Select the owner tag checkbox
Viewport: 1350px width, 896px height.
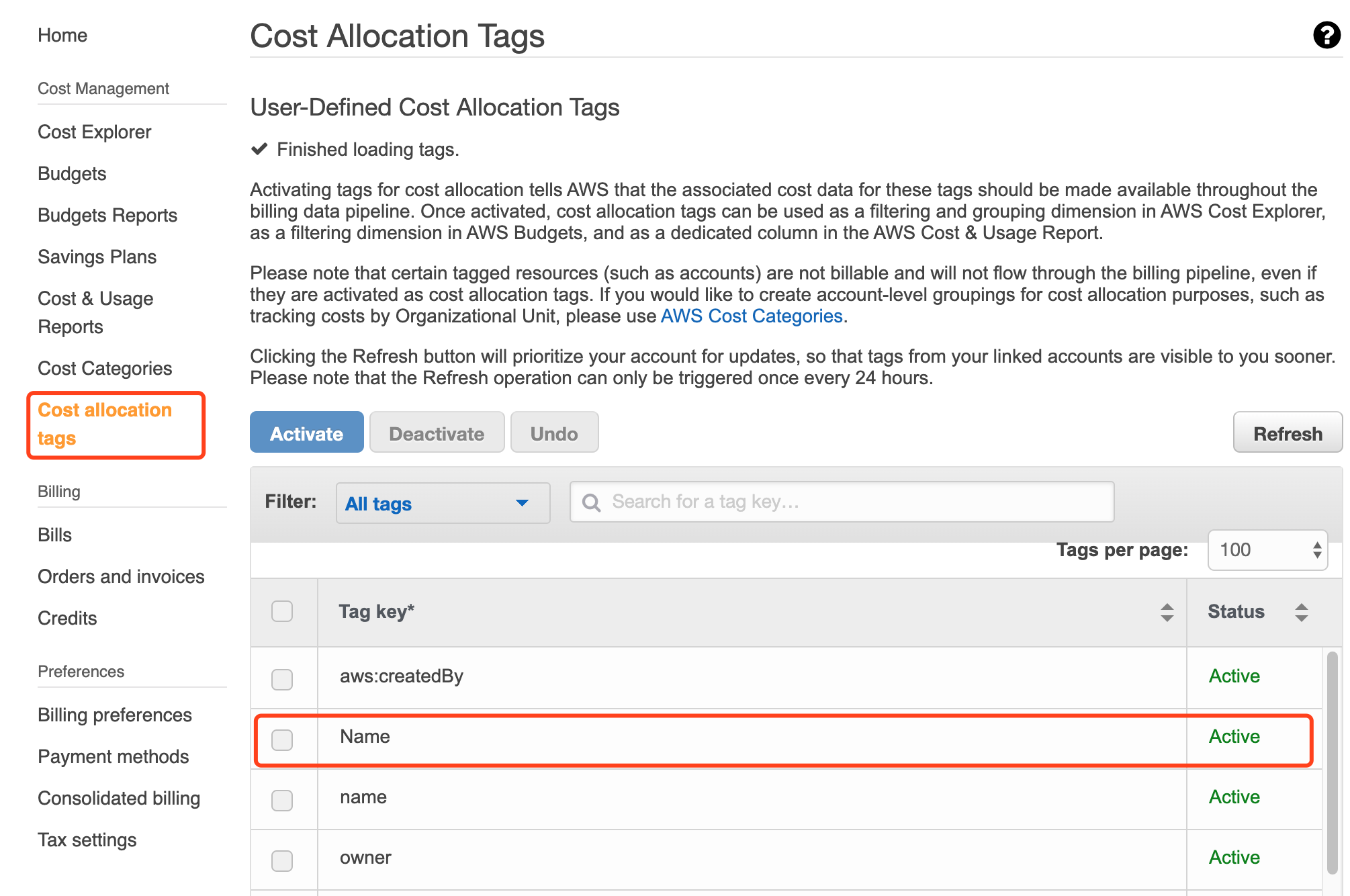coord(282,860)
